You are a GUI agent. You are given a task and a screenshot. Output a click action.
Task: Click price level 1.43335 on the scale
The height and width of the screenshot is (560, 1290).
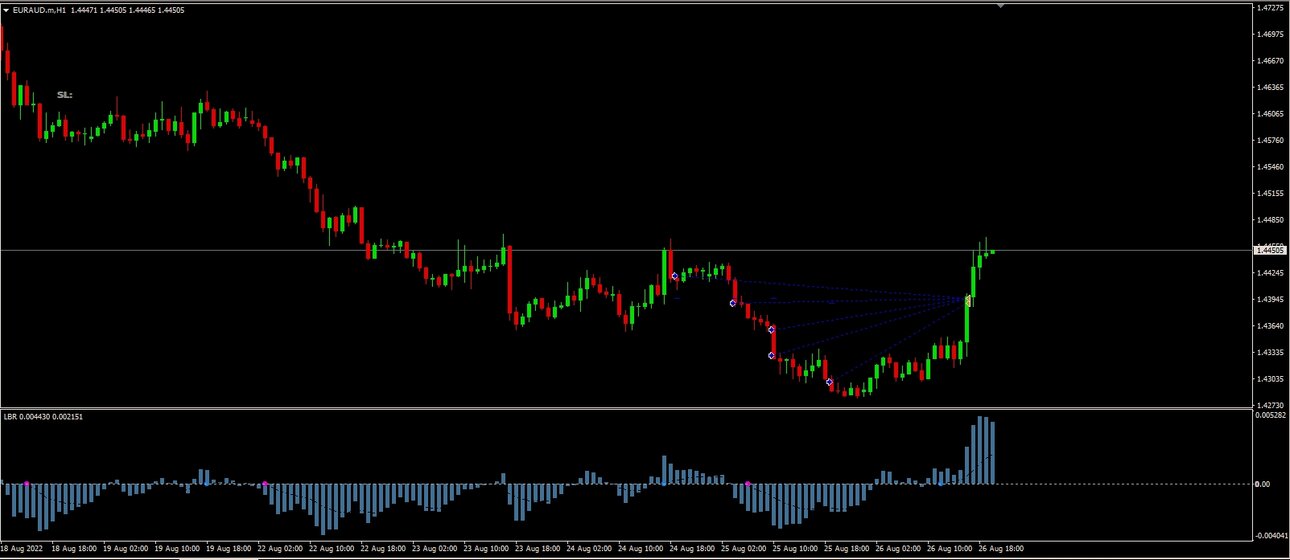click(1271, 353)
